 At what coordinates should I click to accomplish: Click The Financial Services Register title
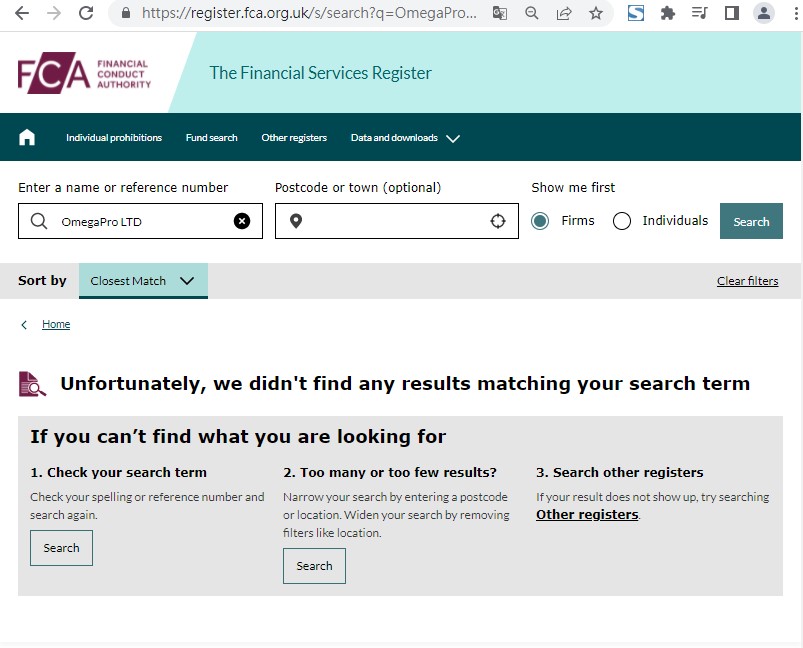pyautogui.click(x=321, y=73)
